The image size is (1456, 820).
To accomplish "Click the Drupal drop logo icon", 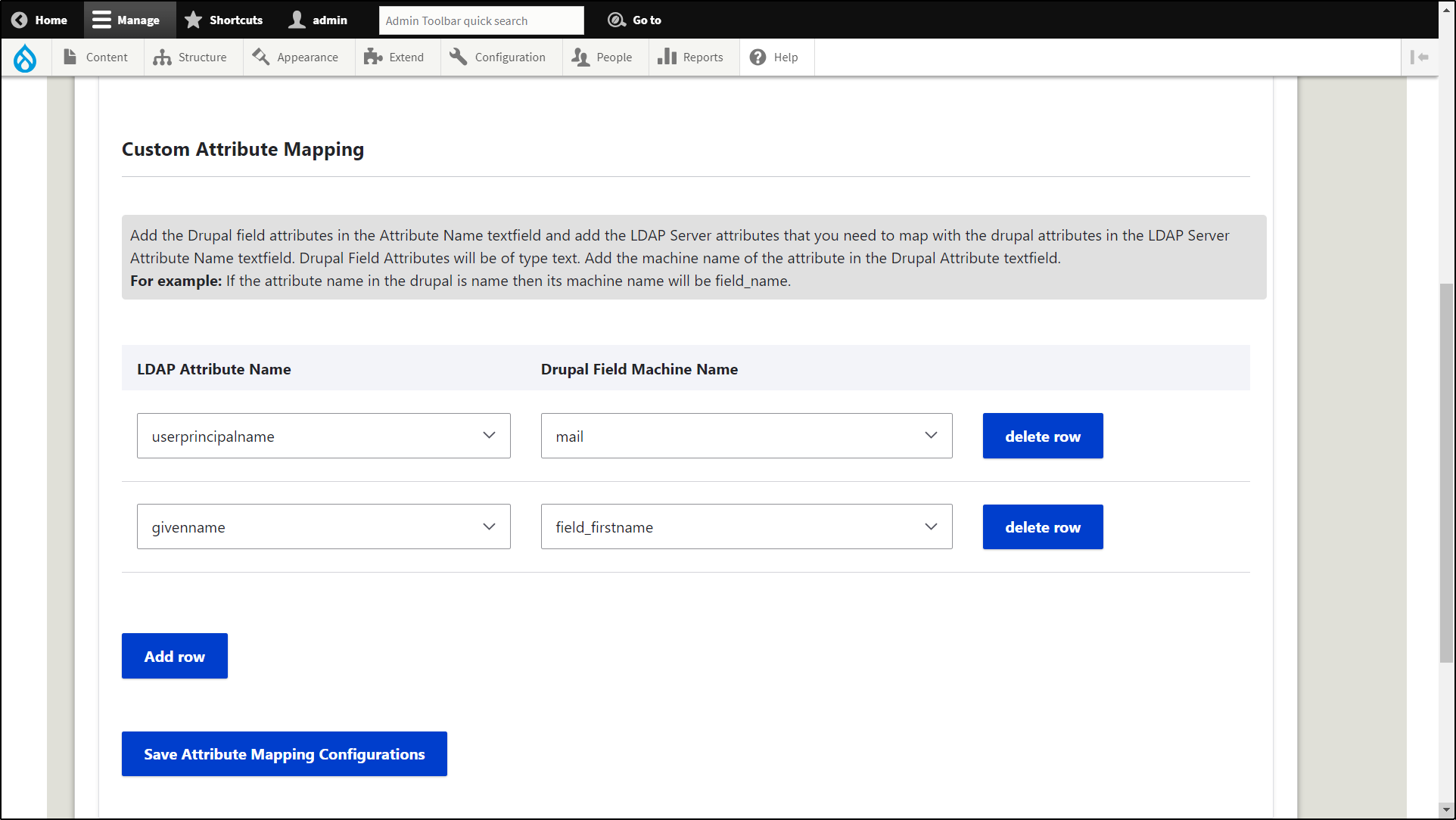I will 25,57.
